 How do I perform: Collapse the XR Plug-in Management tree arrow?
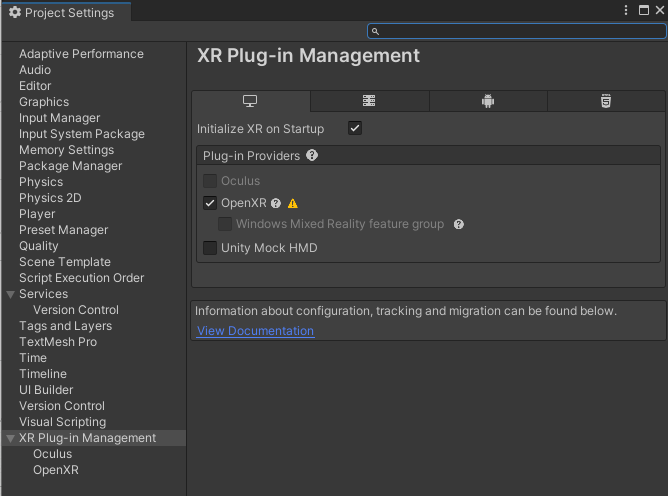(11, 438)
